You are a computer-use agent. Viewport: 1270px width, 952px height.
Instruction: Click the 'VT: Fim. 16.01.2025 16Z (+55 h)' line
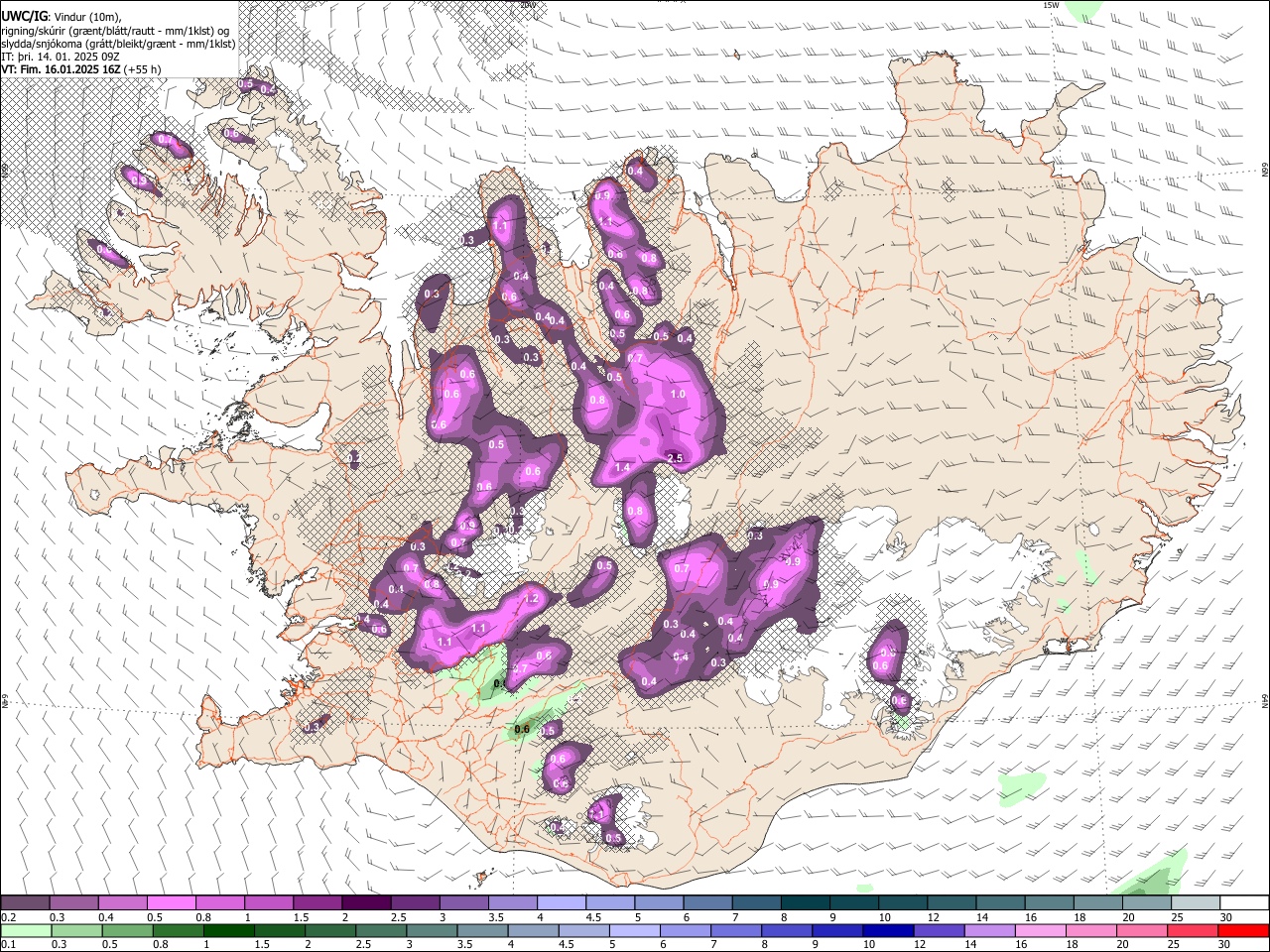(x=81, y=69)
